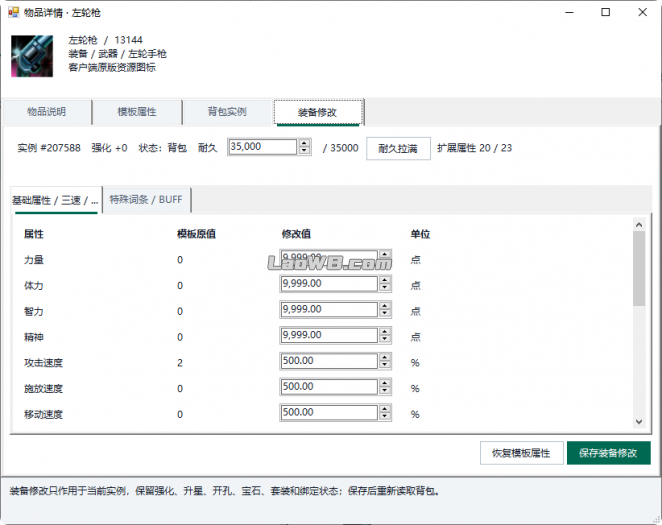This screenshot has height=525, width=662.
Task: Focus the 施放速度 modified value field
Action: [x=329, y=387]
